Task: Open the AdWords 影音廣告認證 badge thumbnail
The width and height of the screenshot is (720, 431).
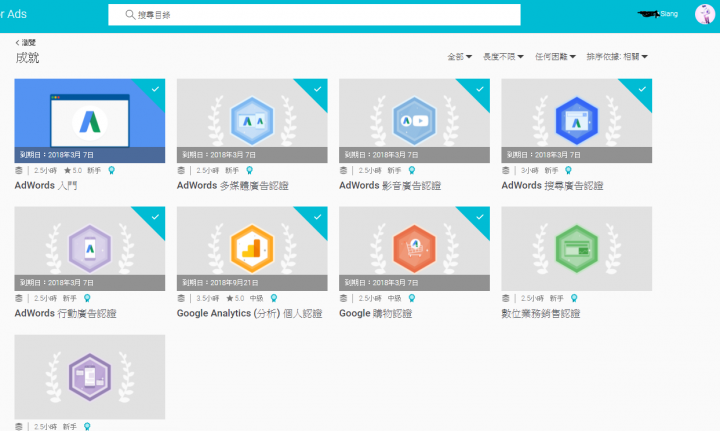Action: pos(414,121)
